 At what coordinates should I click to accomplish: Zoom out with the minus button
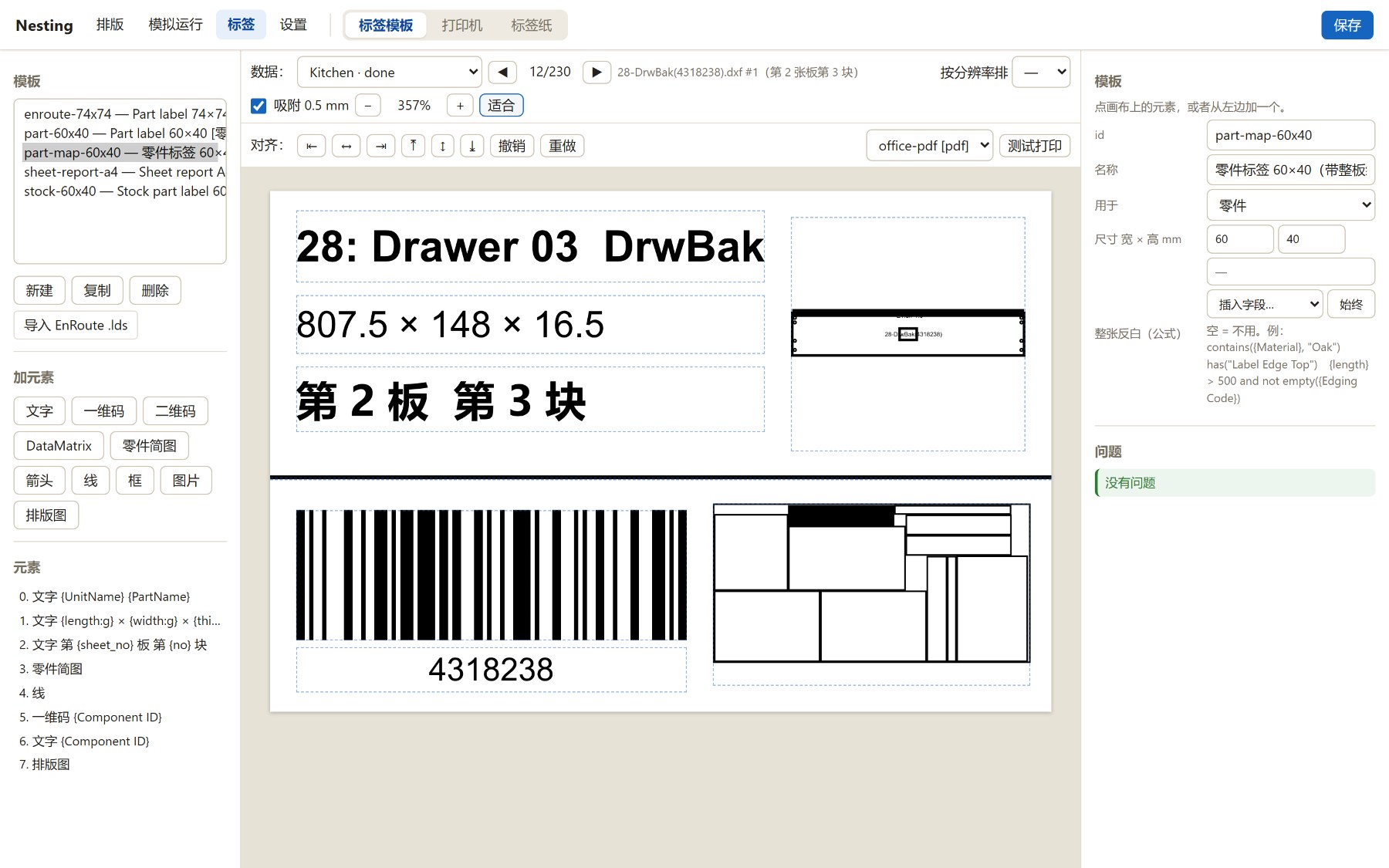click(368, 106)
